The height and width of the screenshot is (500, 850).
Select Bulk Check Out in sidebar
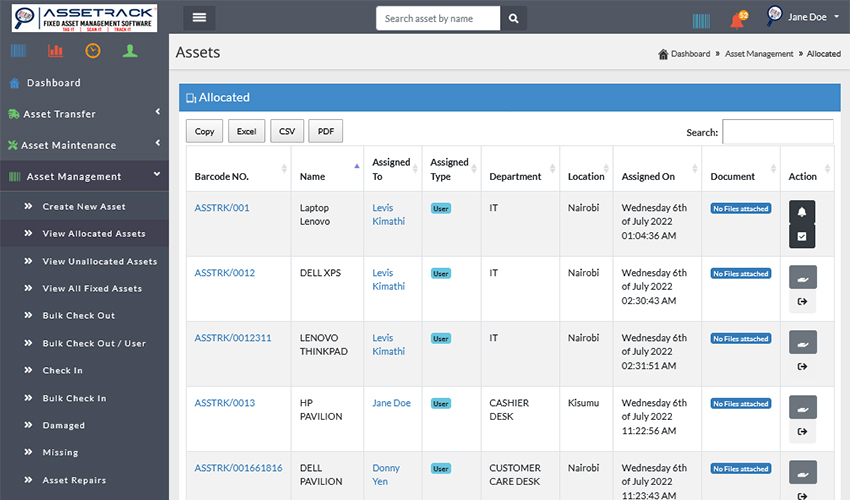78,316
